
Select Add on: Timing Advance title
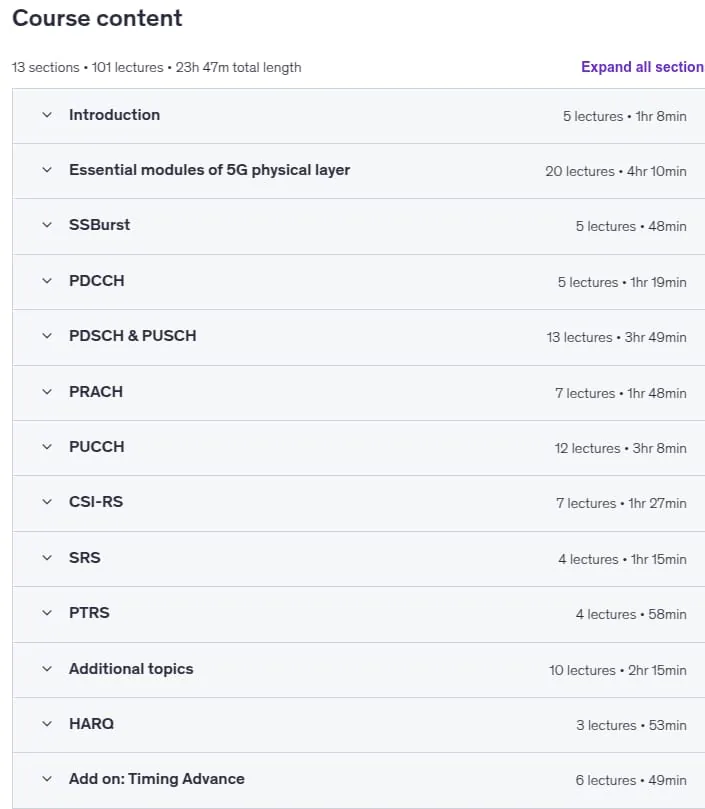[157, 779]
